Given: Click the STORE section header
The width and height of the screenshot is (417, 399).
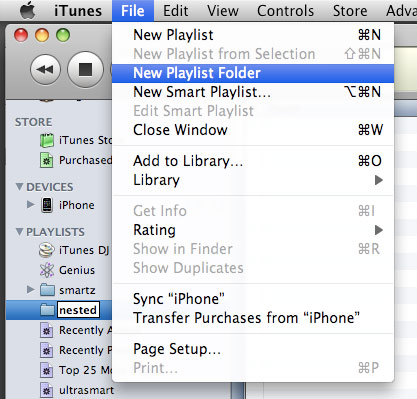Looking at the screenshot, I should [x=33, y=122].
